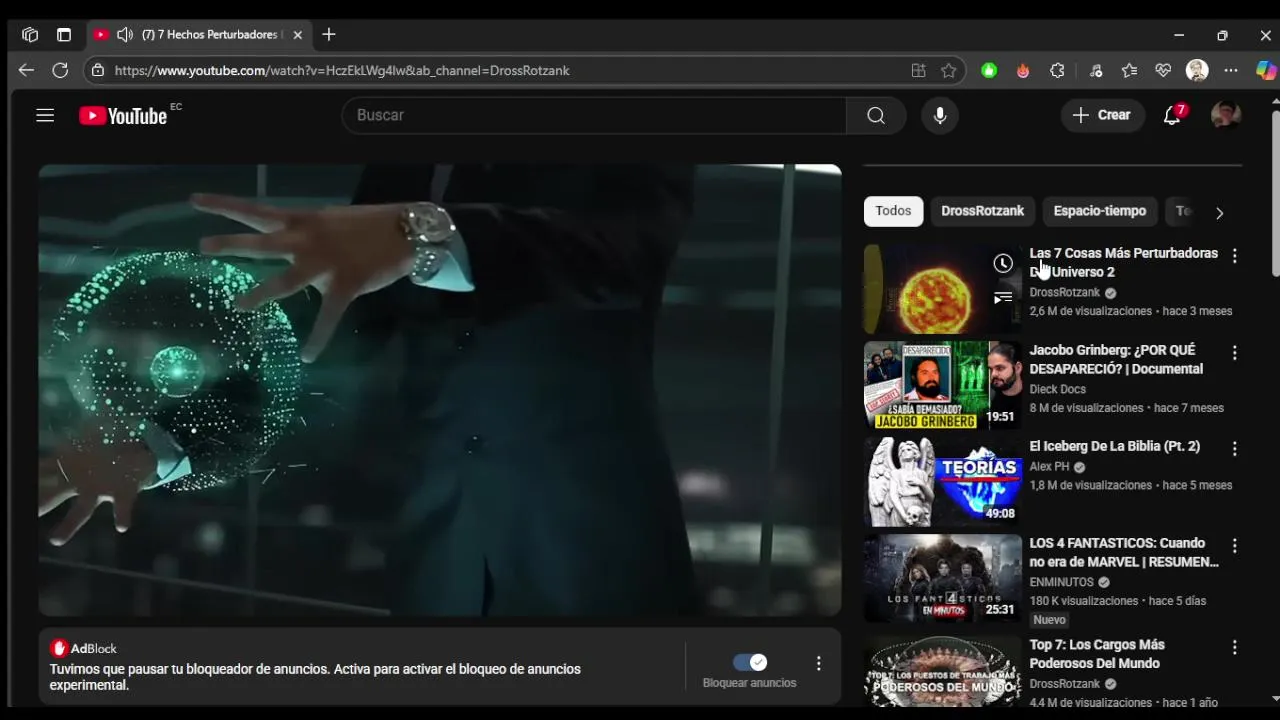Toggle the Bloquear anuncios switch

[x=750, y=662]
